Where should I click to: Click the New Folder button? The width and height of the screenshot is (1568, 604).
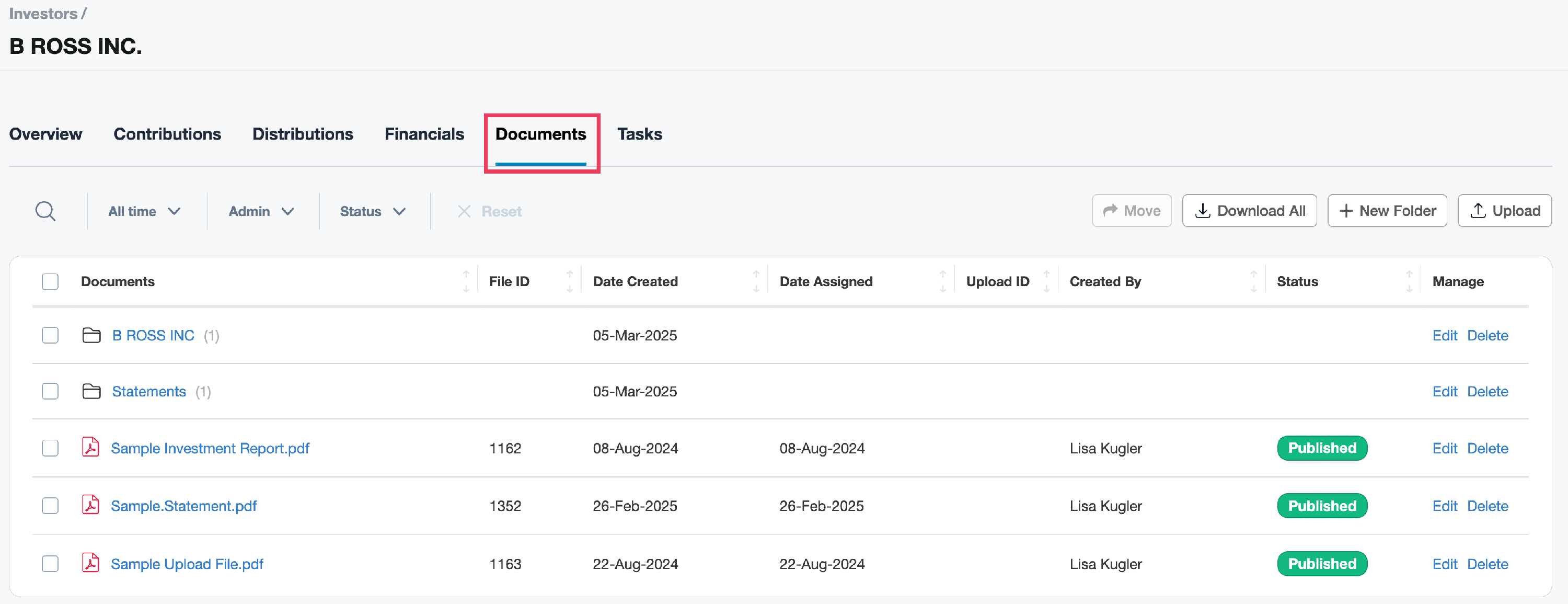pos(1387,211)
